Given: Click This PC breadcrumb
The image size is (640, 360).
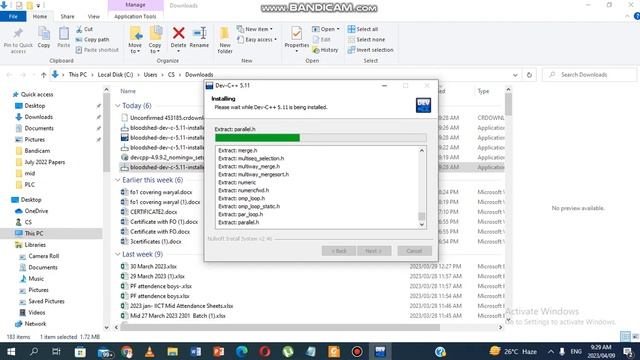Looking at the screenshot, I should pos(78,75).
